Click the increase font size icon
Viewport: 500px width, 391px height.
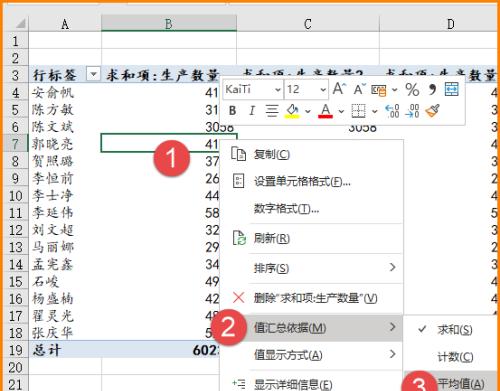[339, 89]
